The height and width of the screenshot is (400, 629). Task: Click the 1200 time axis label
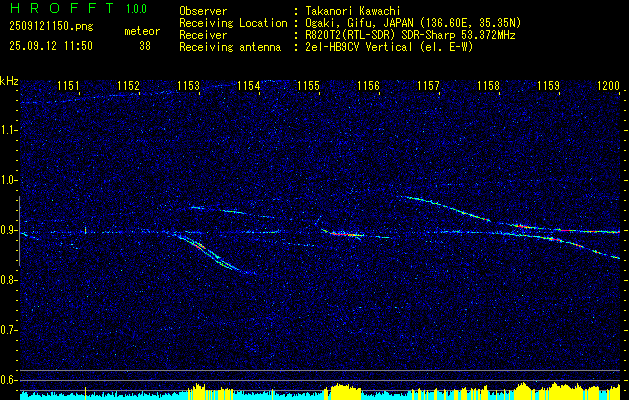[609, 86]
